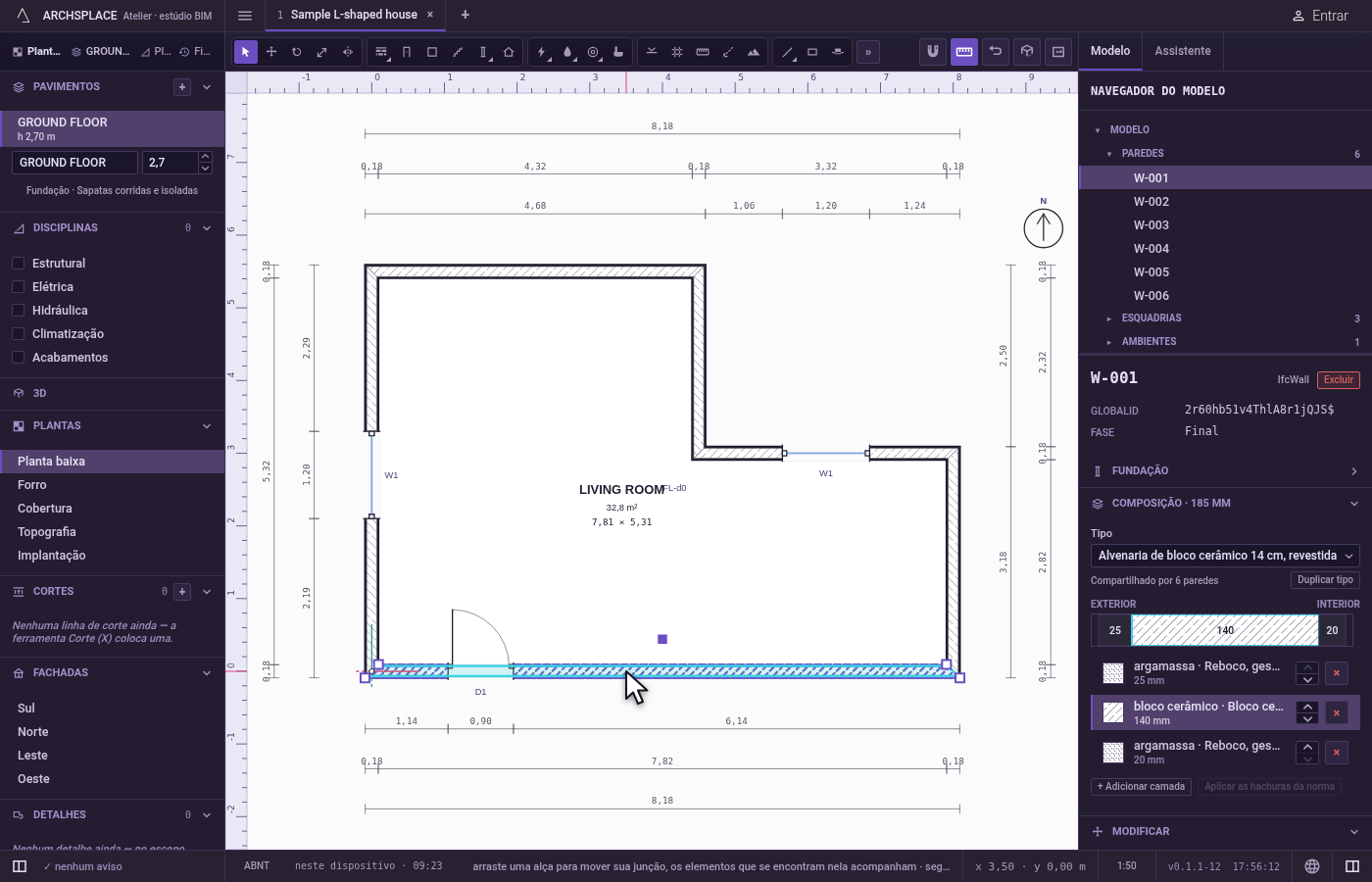Edit the floor height field showing 2,7

(171, 163)
